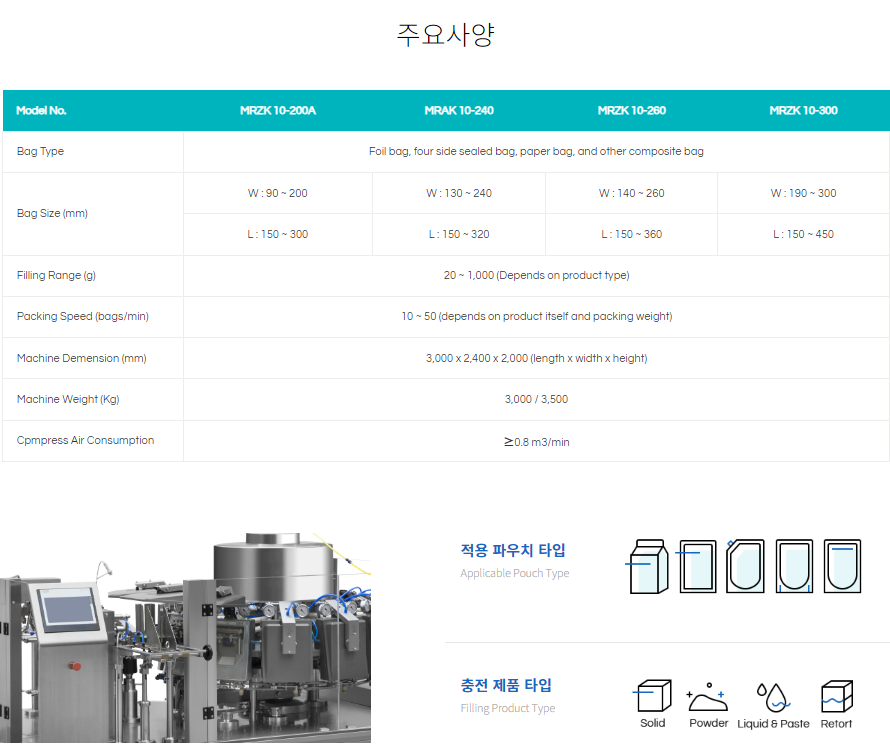
Task: Click the 3,000 x 2,400 x 2,000 value
Action: 536,358
